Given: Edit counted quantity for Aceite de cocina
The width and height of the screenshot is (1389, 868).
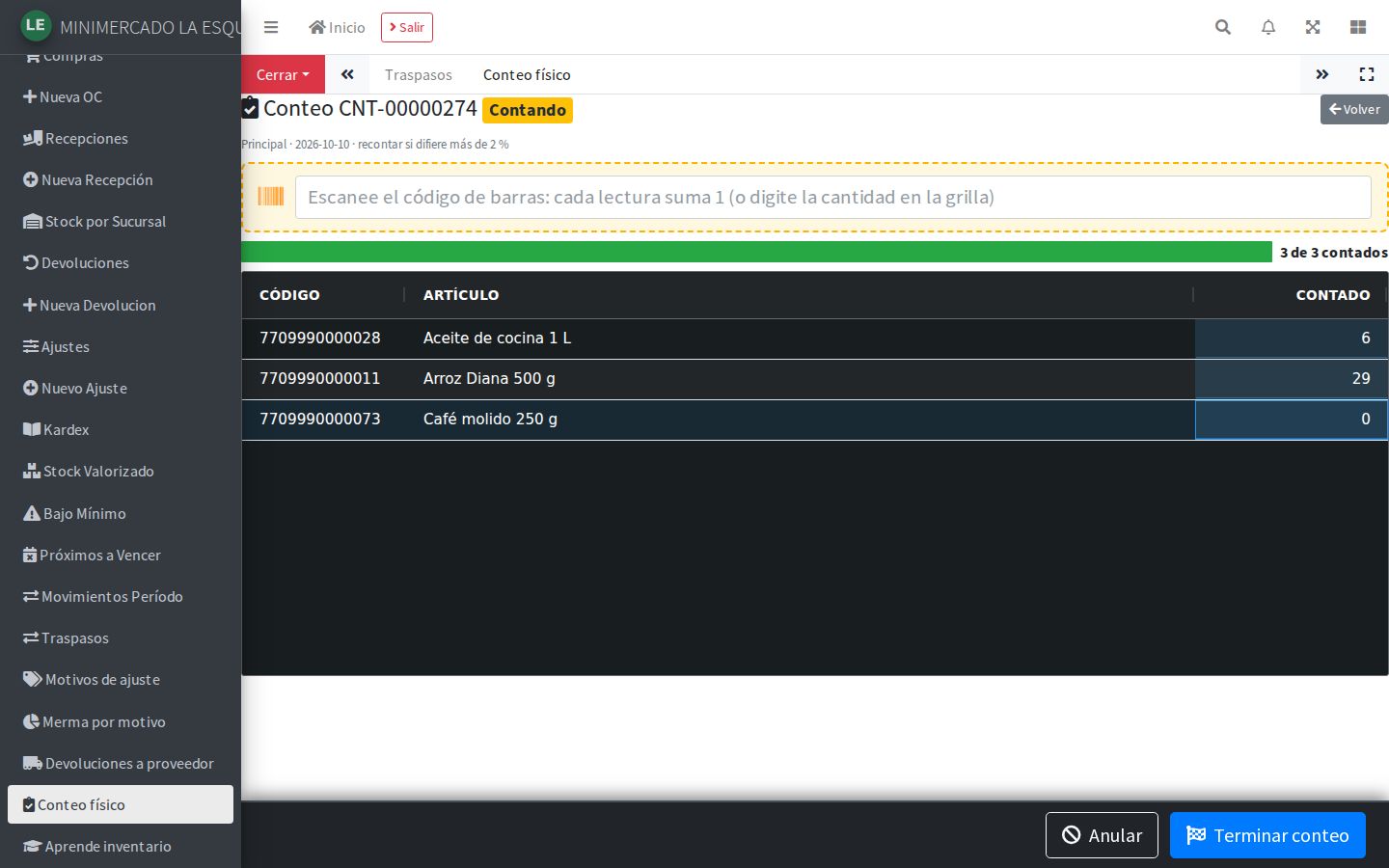Looking at the screenshot, I should click(x=1291, y=339).
